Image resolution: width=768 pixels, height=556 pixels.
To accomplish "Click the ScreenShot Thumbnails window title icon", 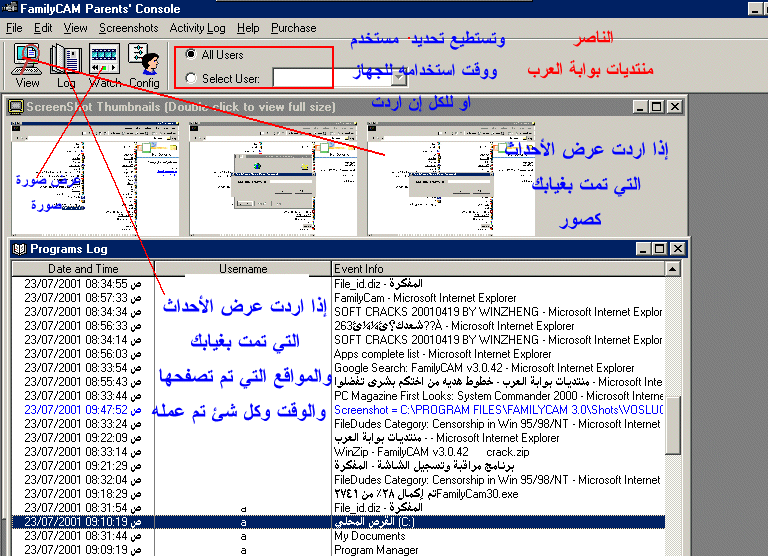I will 16,106.
